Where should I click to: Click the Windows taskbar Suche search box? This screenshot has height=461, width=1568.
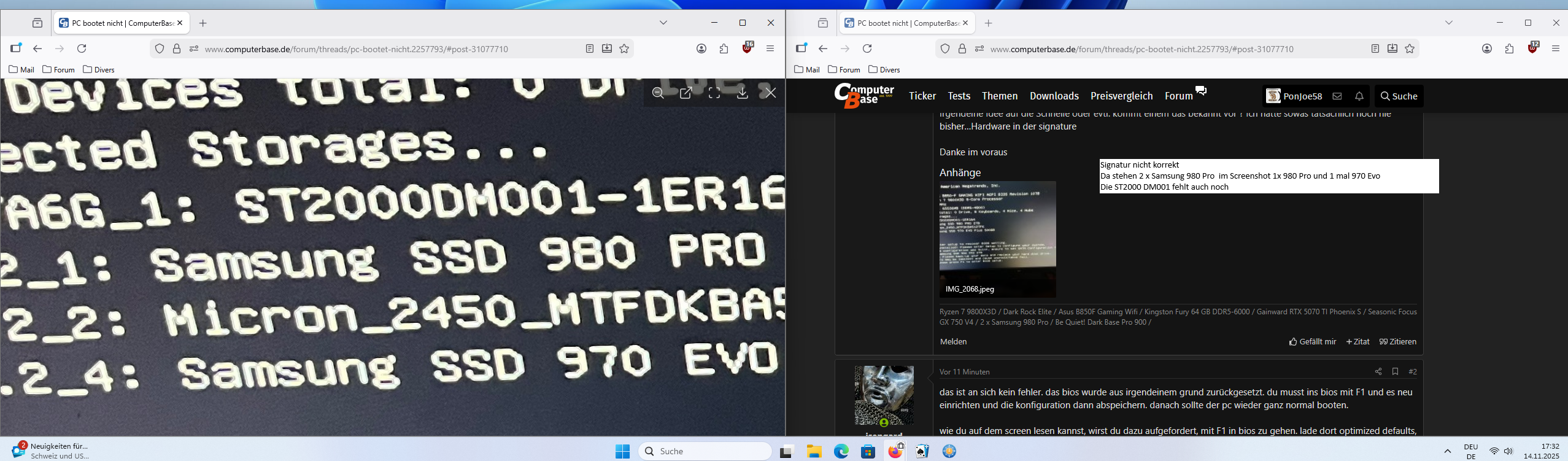pos(705,451)
